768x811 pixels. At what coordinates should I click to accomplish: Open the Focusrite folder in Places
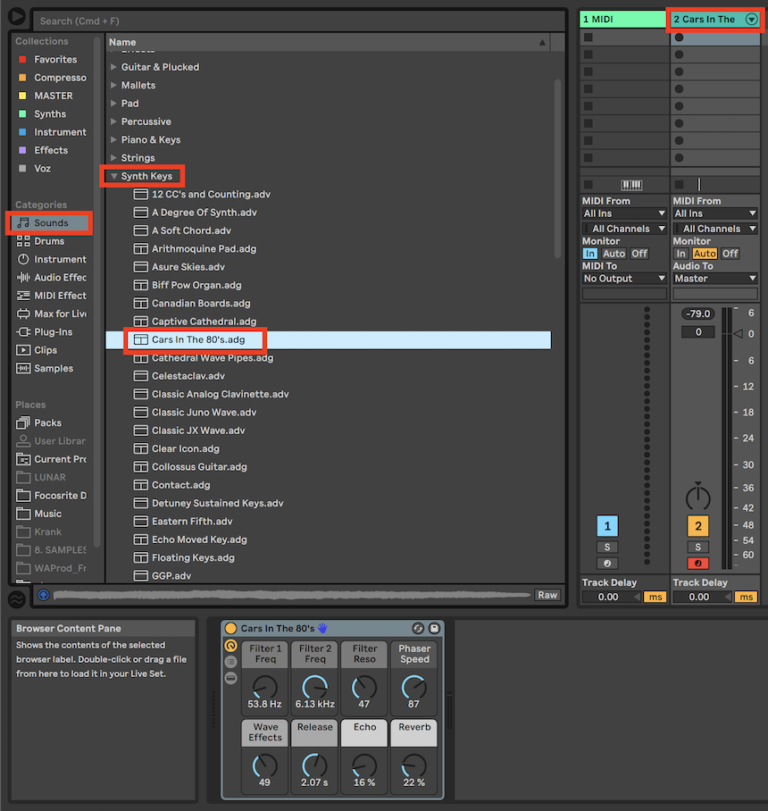(51, 495)
